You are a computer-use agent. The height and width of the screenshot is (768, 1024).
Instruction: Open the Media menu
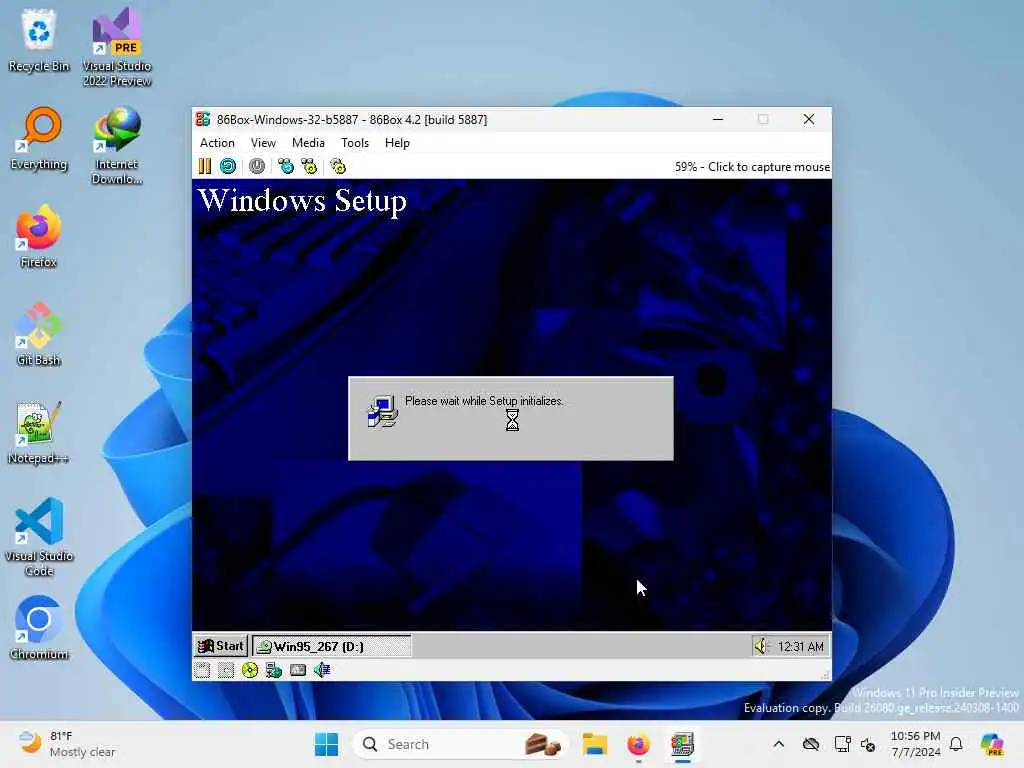(308, 143)
